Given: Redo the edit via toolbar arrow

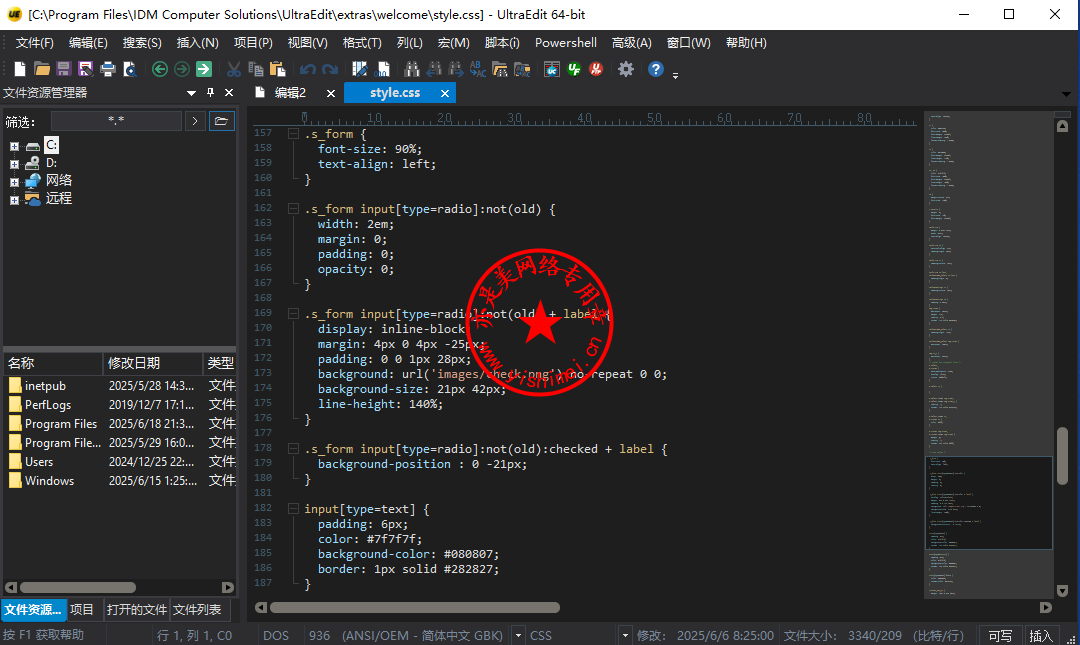Looking at the screenshot, I should click(330, 69).
